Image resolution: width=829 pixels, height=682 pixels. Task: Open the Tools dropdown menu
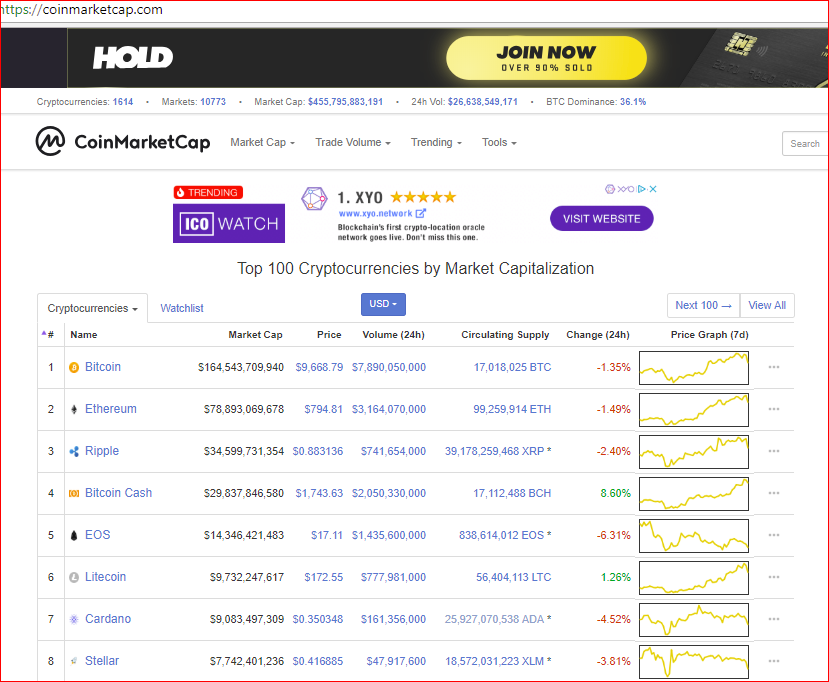tap(499, 142)
